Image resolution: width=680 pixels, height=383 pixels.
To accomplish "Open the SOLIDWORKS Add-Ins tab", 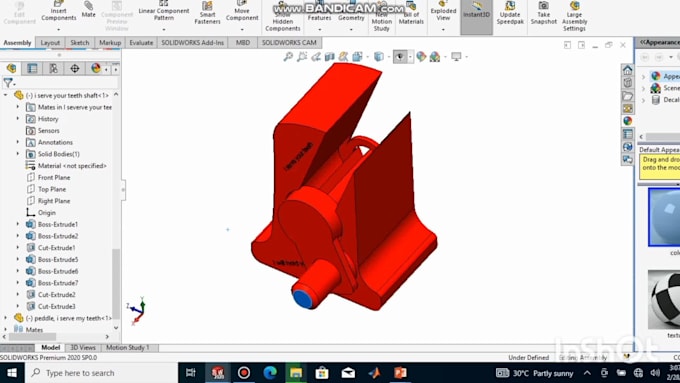I will pos(193,43).
